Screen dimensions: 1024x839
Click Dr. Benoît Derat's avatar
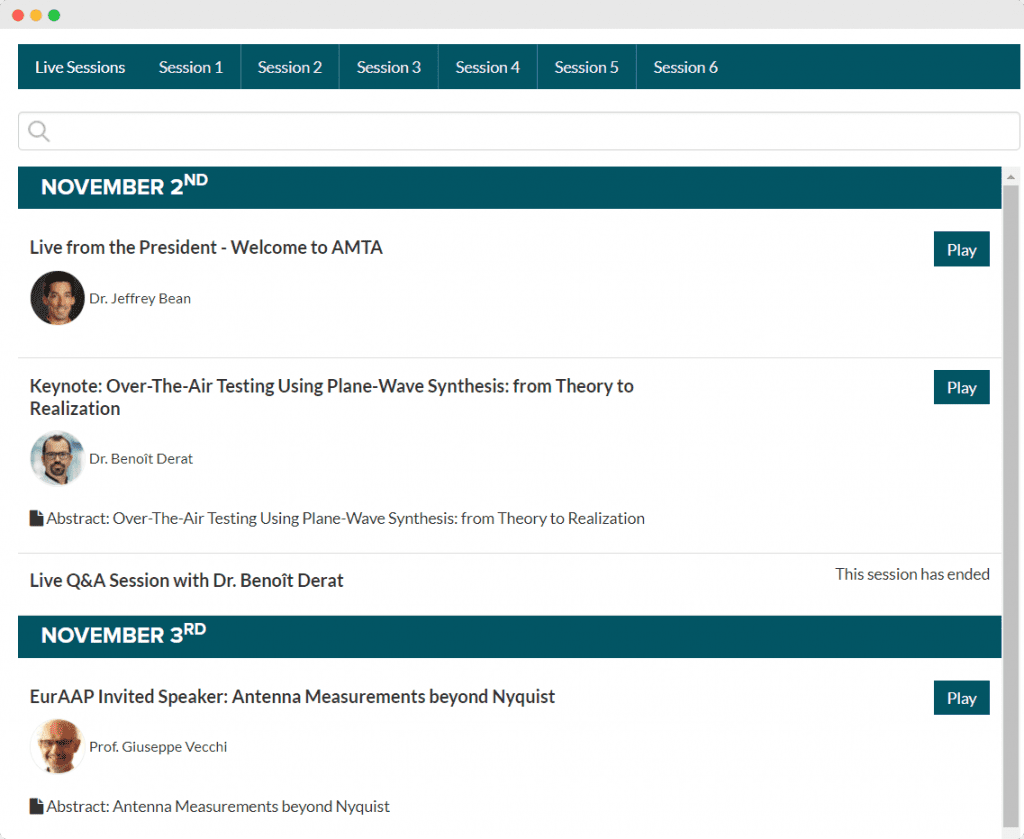pos(57,458)
